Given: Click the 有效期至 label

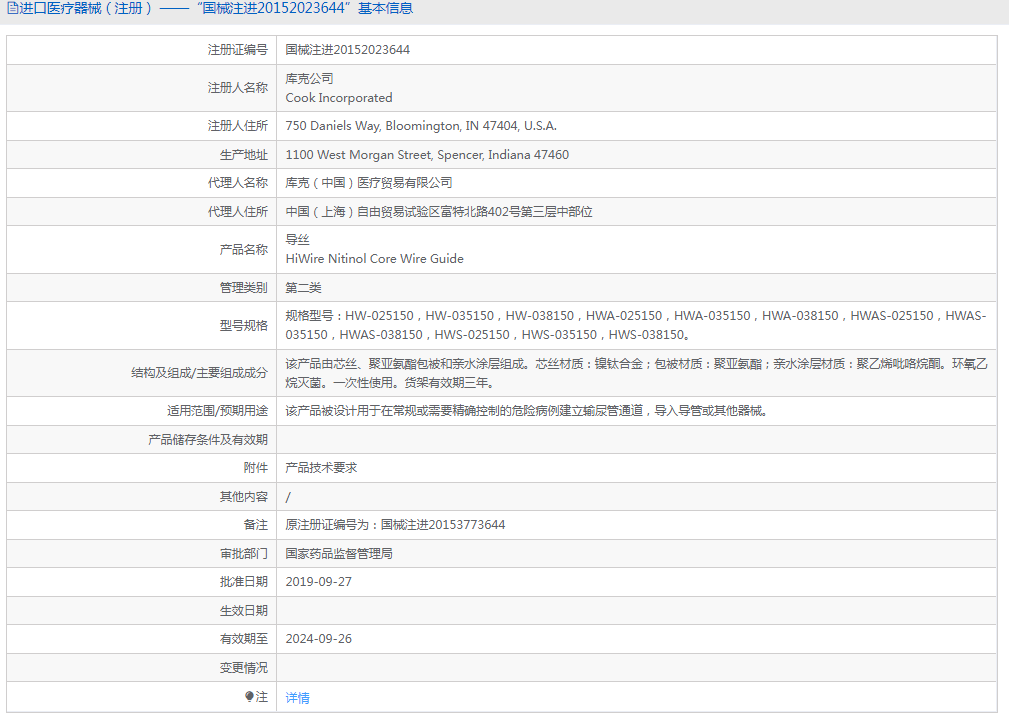Looking at the screenshot, I should (x=243, y=639).
